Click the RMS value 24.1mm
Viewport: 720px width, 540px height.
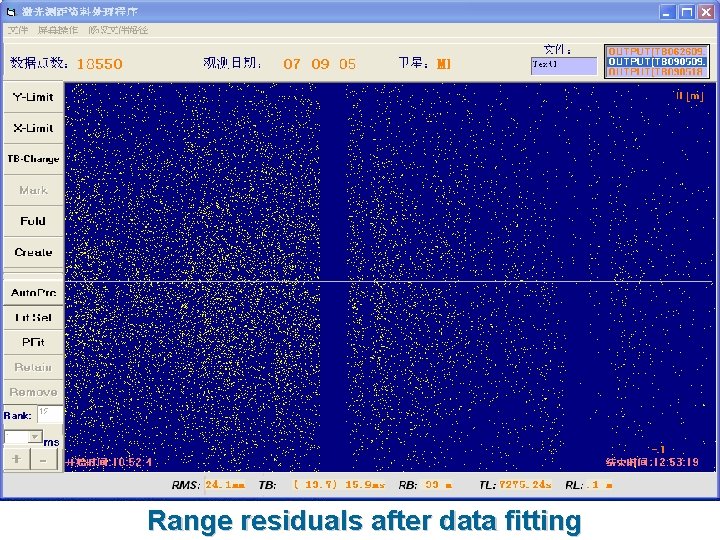click(225, 485)
